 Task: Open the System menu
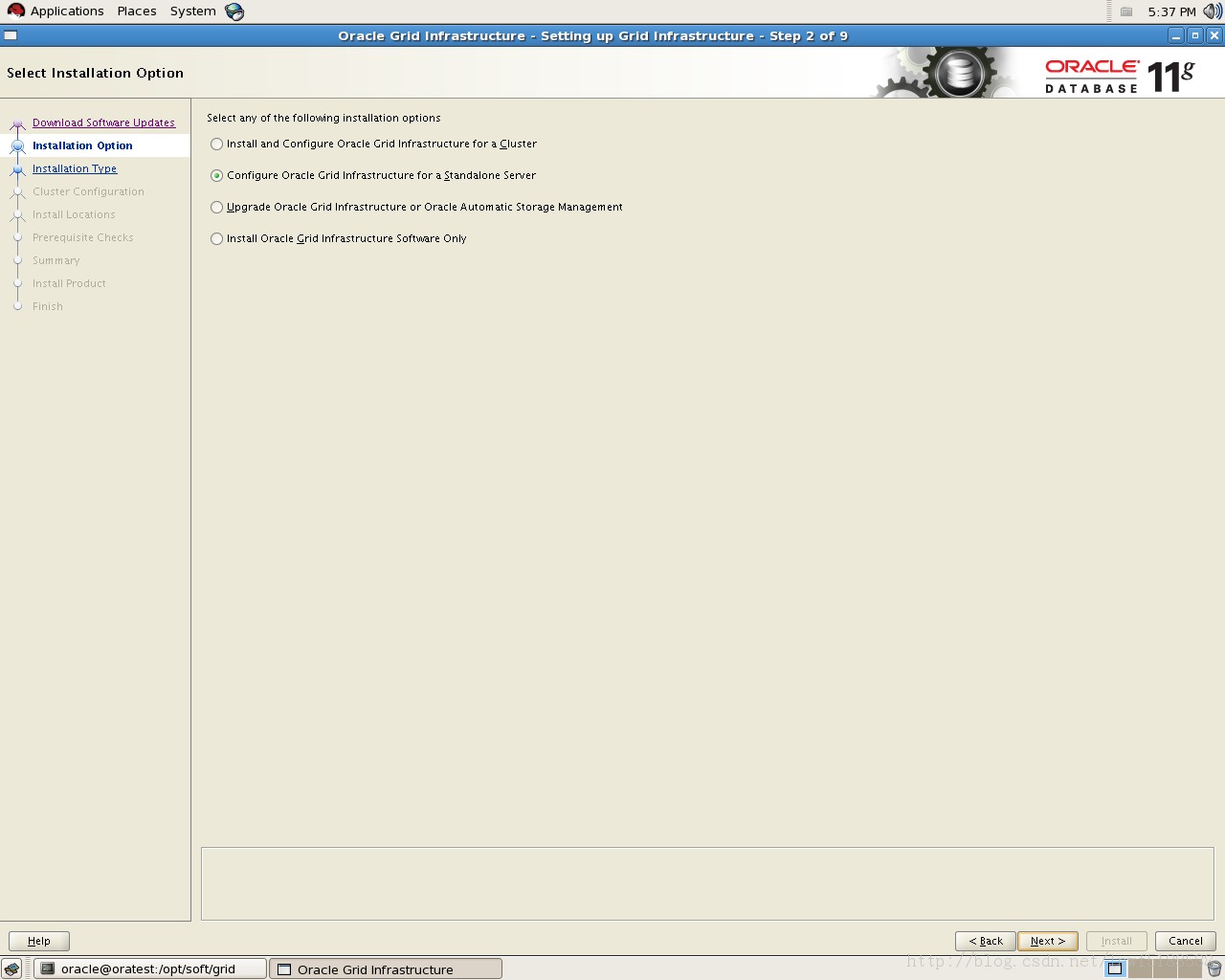tap(192, 11)
